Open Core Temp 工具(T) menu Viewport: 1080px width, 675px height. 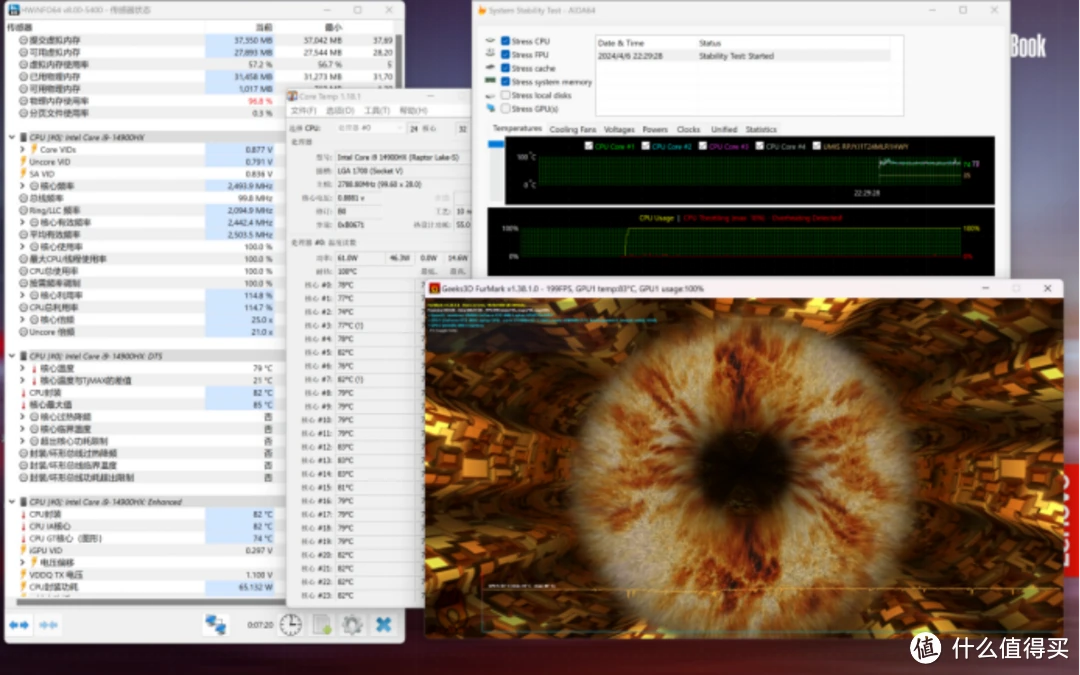(377, 110)
